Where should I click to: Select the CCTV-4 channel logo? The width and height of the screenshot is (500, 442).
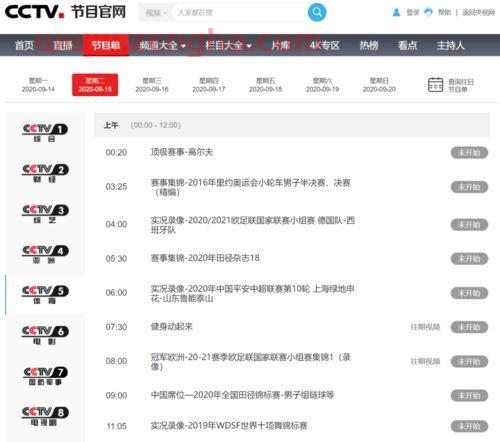45,254
